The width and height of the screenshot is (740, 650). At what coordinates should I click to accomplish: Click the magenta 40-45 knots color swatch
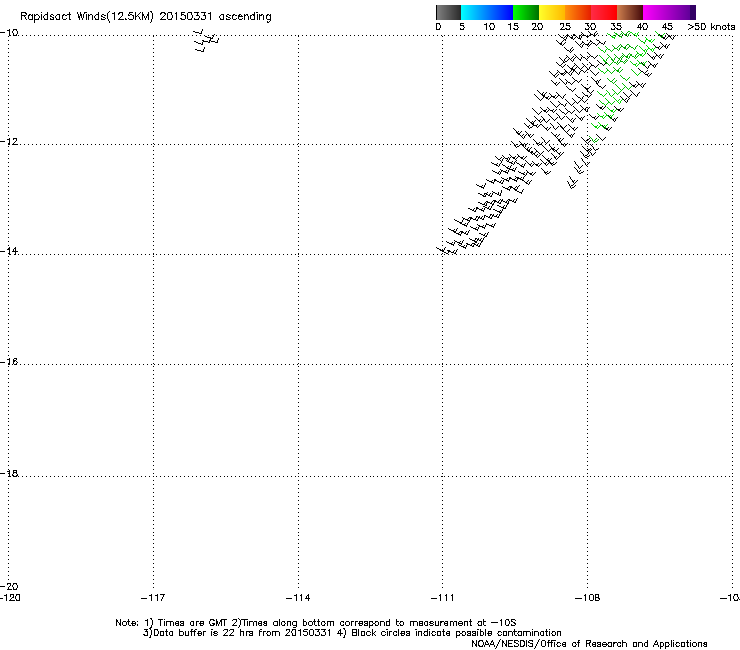click(x=656, y=12)
